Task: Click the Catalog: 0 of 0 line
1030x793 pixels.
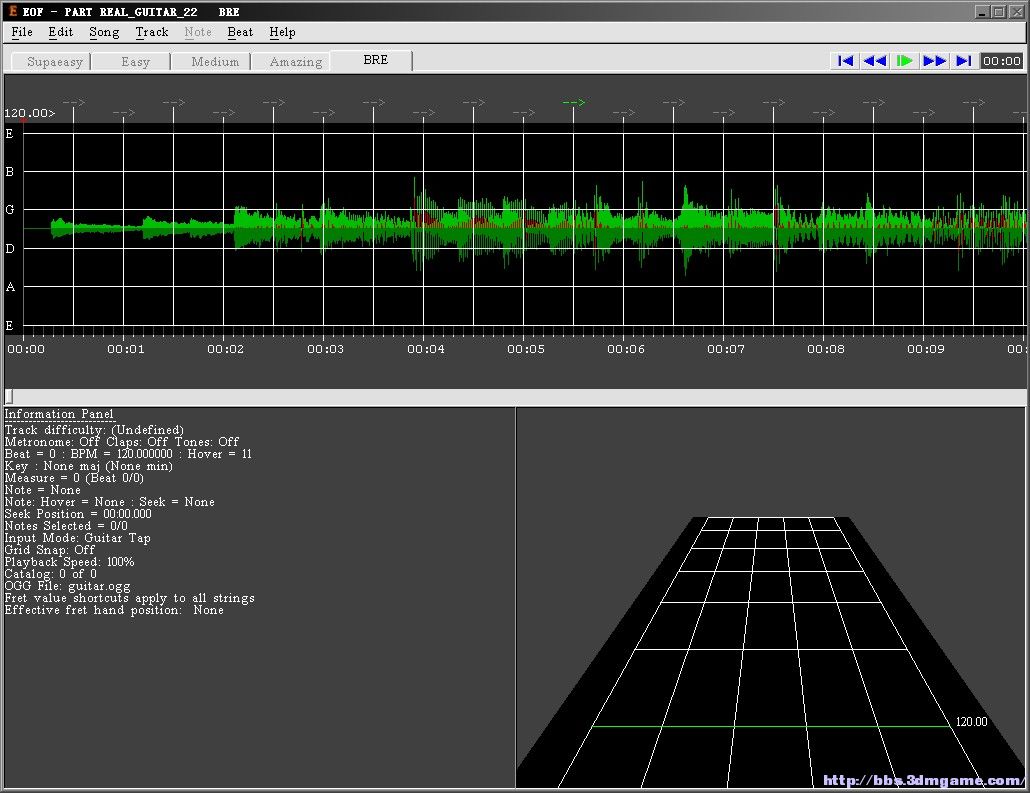Action: (51, 574)
